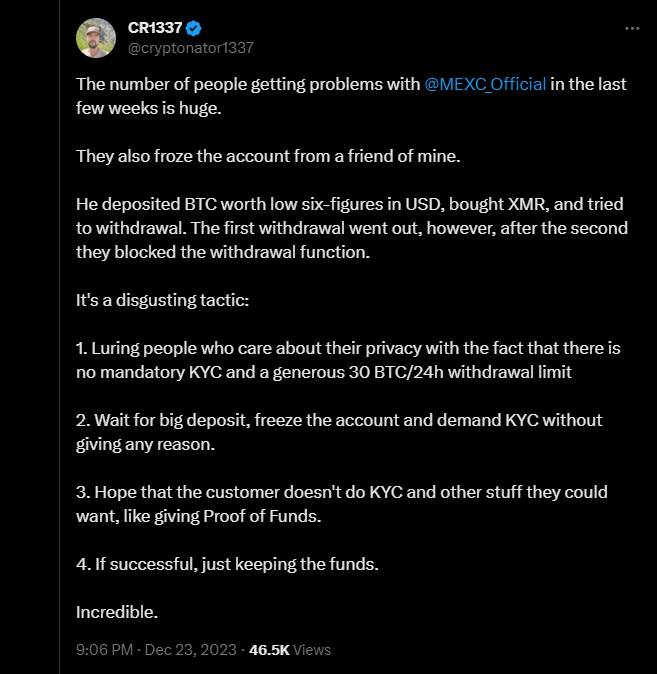Click the Views label
This screenshot has height=674, width=657.
click(312, 649)
